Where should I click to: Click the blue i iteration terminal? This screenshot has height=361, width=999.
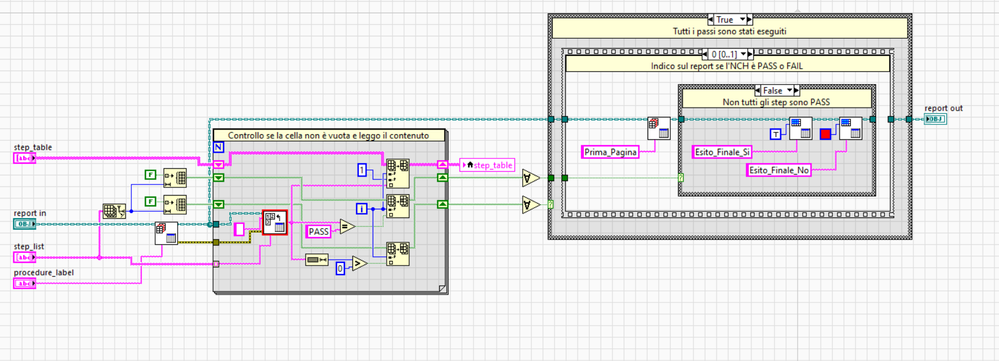point(361,208)
